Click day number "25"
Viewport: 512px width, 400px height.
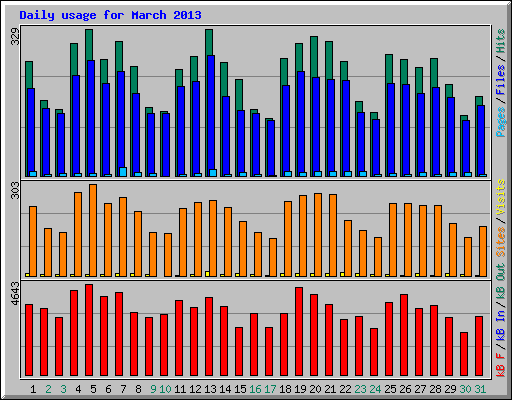[x=390, y=389]
